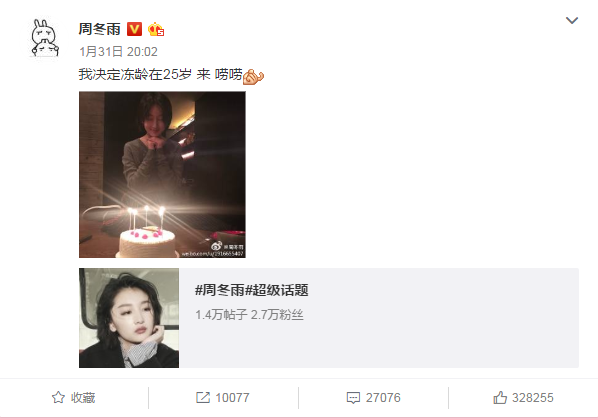Enlarge the birthday cake photo
The image size is (598, 419).
(x=162, y=175)
